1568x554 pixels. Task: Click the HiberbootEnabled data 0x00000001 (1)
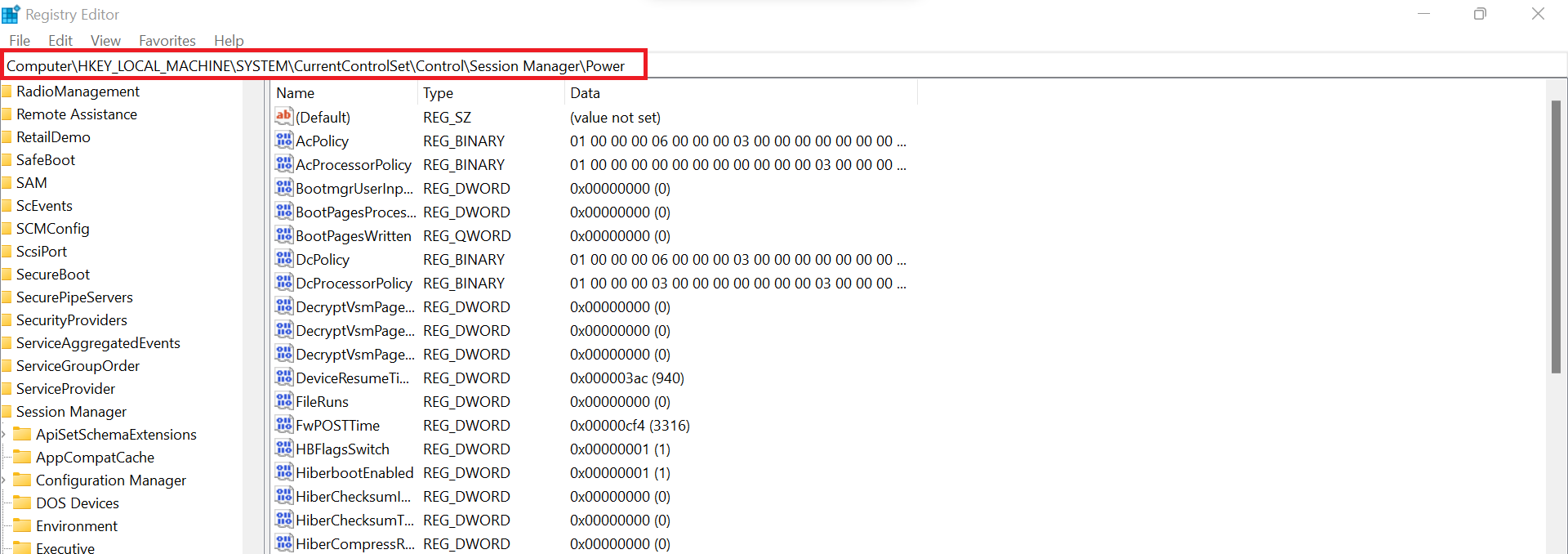pos(620,473)
